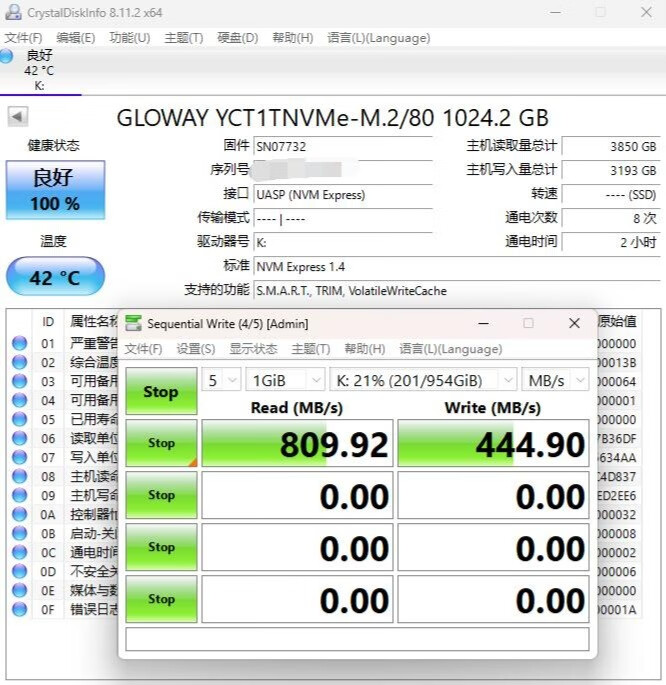Click the CrystalDiskMark app icon in Sequential Write title
Screen dimensions: 666x685
(133, 323)
